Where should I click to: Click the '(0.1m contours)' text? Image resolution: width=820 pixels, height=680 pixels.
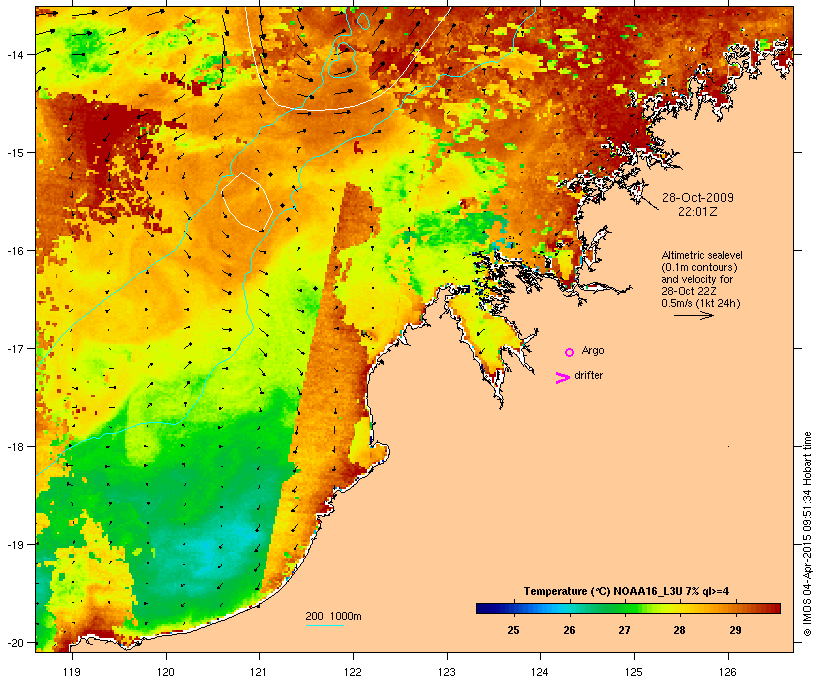pyautogui.click(x=699, y=267)
